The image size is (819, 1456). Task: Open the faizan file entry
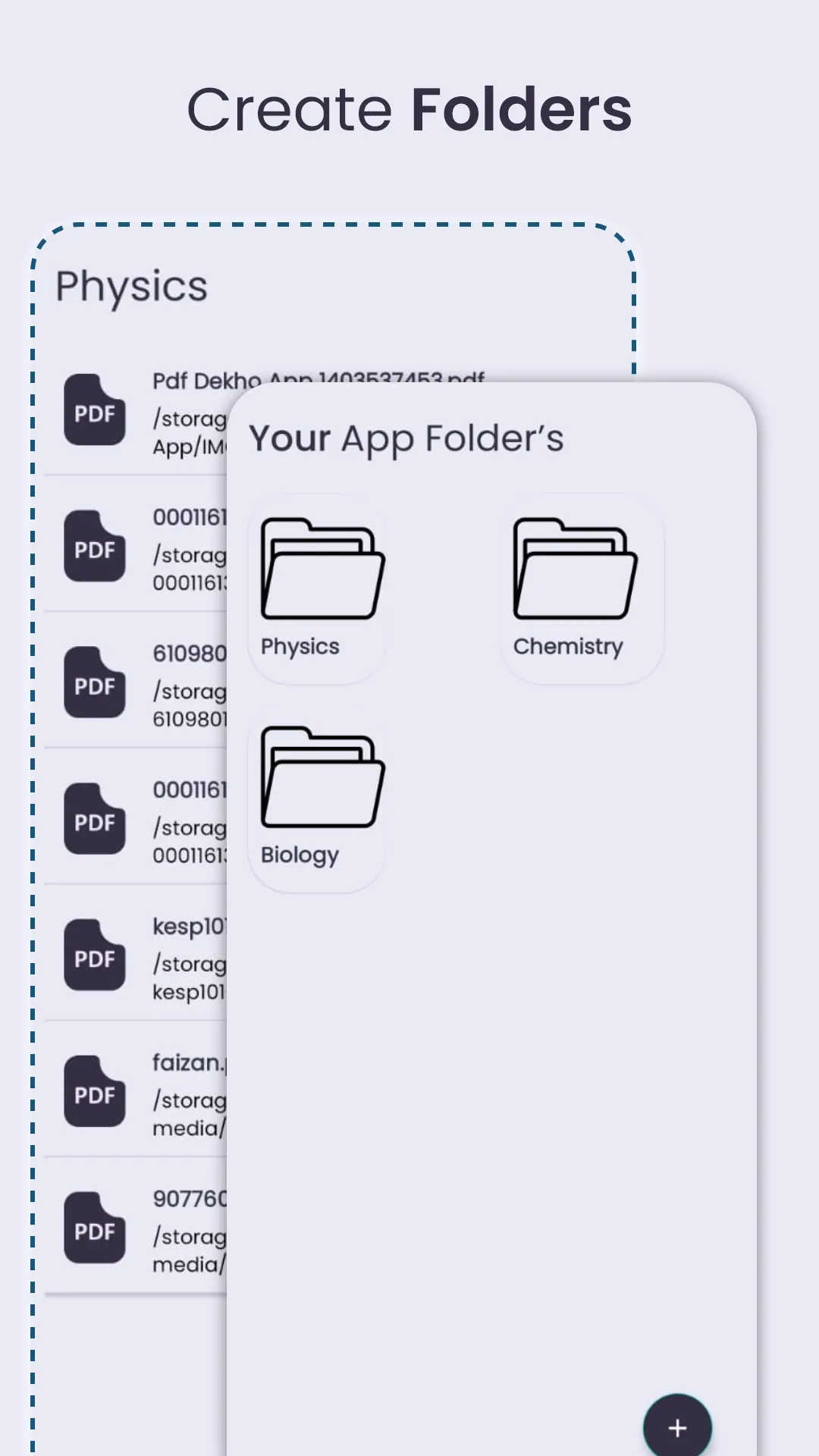point(136,1091)
